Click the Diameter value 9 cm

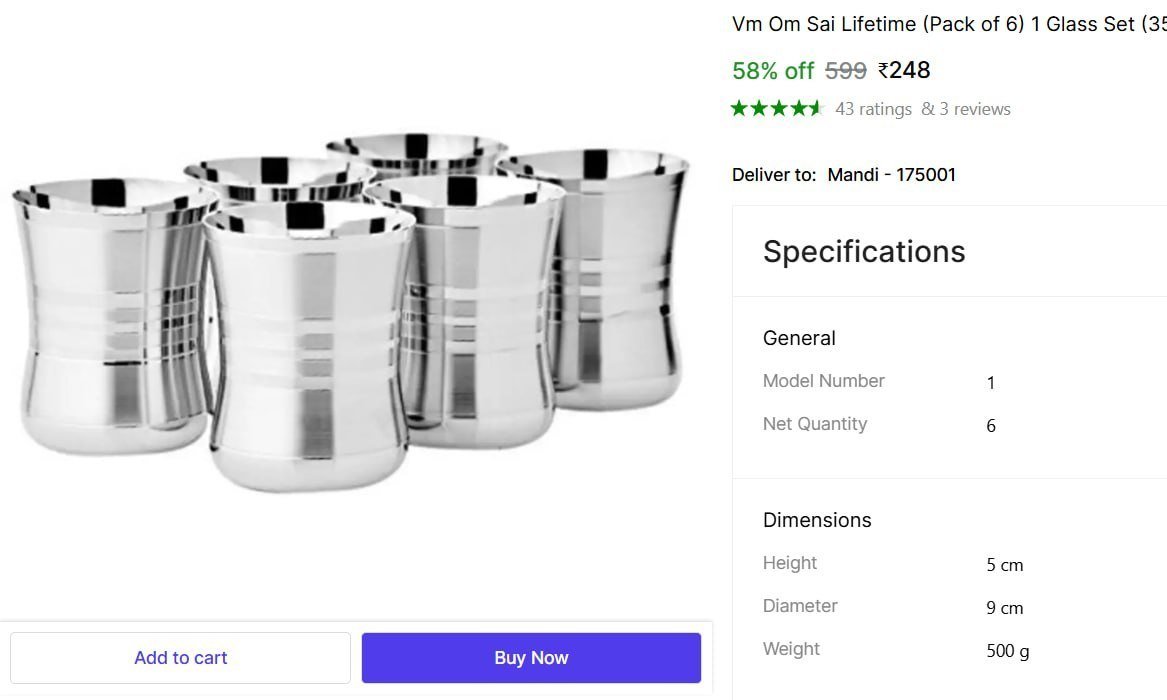coord(1004,608)
